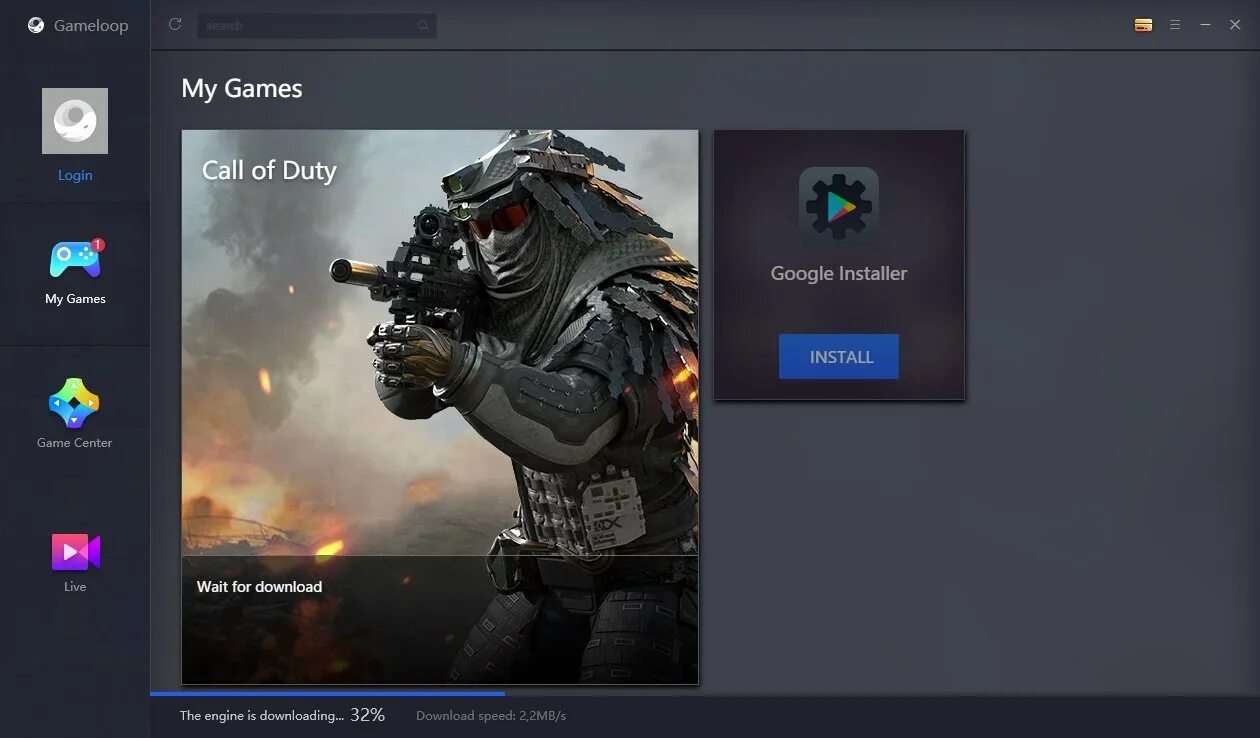Click the engine downloading status text

pos(262,716)
